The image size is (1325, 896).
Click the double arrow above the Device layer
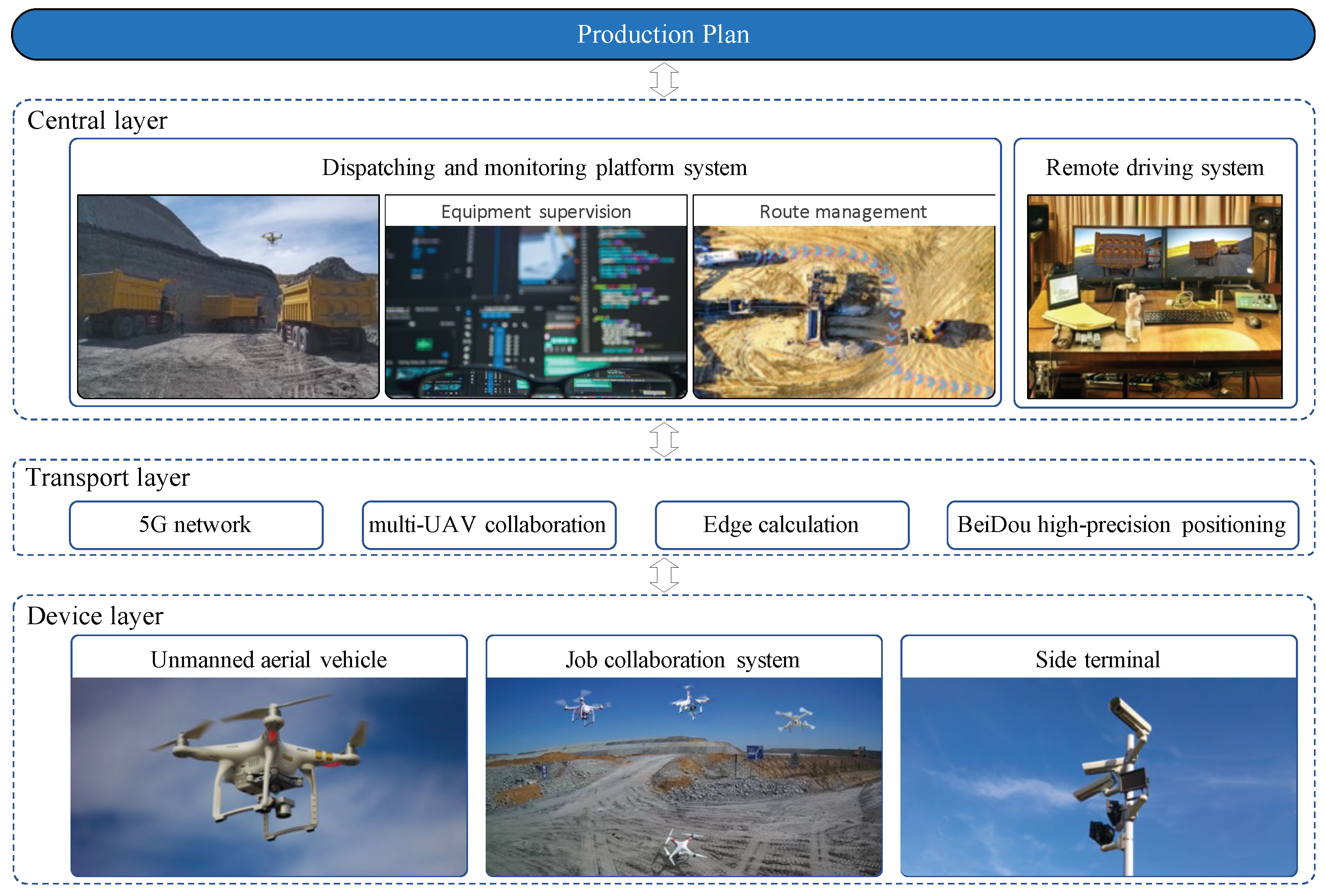(x=664, y=574)
